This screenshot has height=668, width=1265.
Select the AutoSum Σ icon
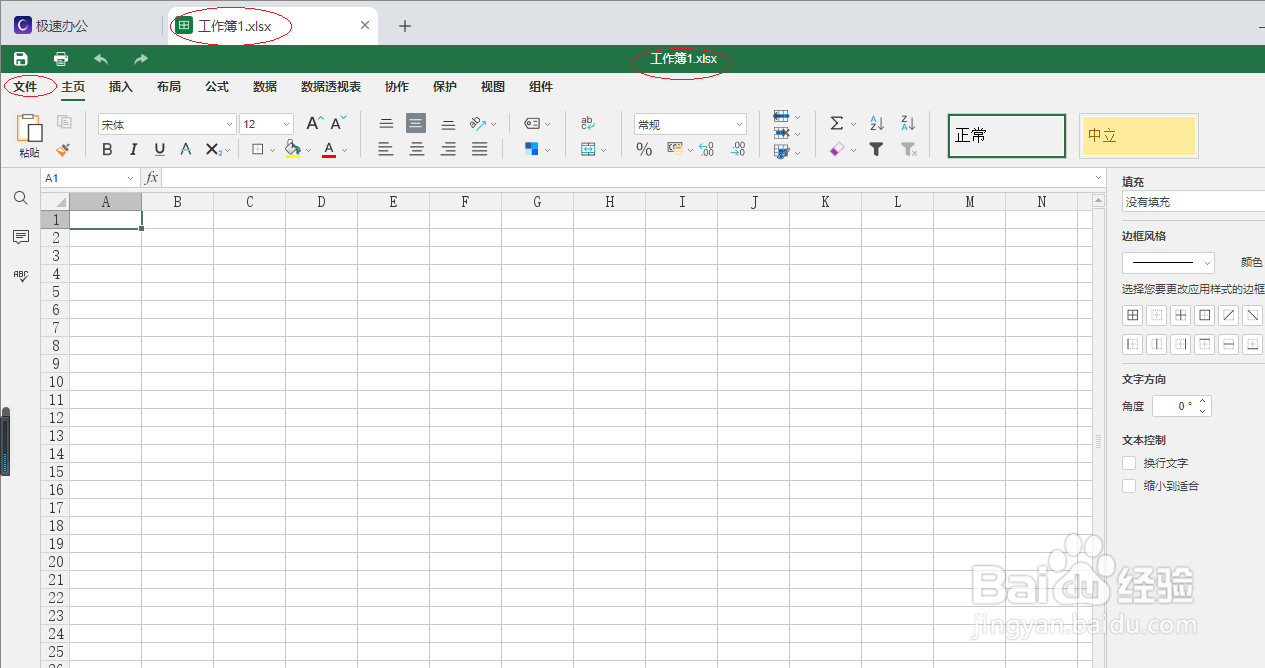(x=837, y=123)
